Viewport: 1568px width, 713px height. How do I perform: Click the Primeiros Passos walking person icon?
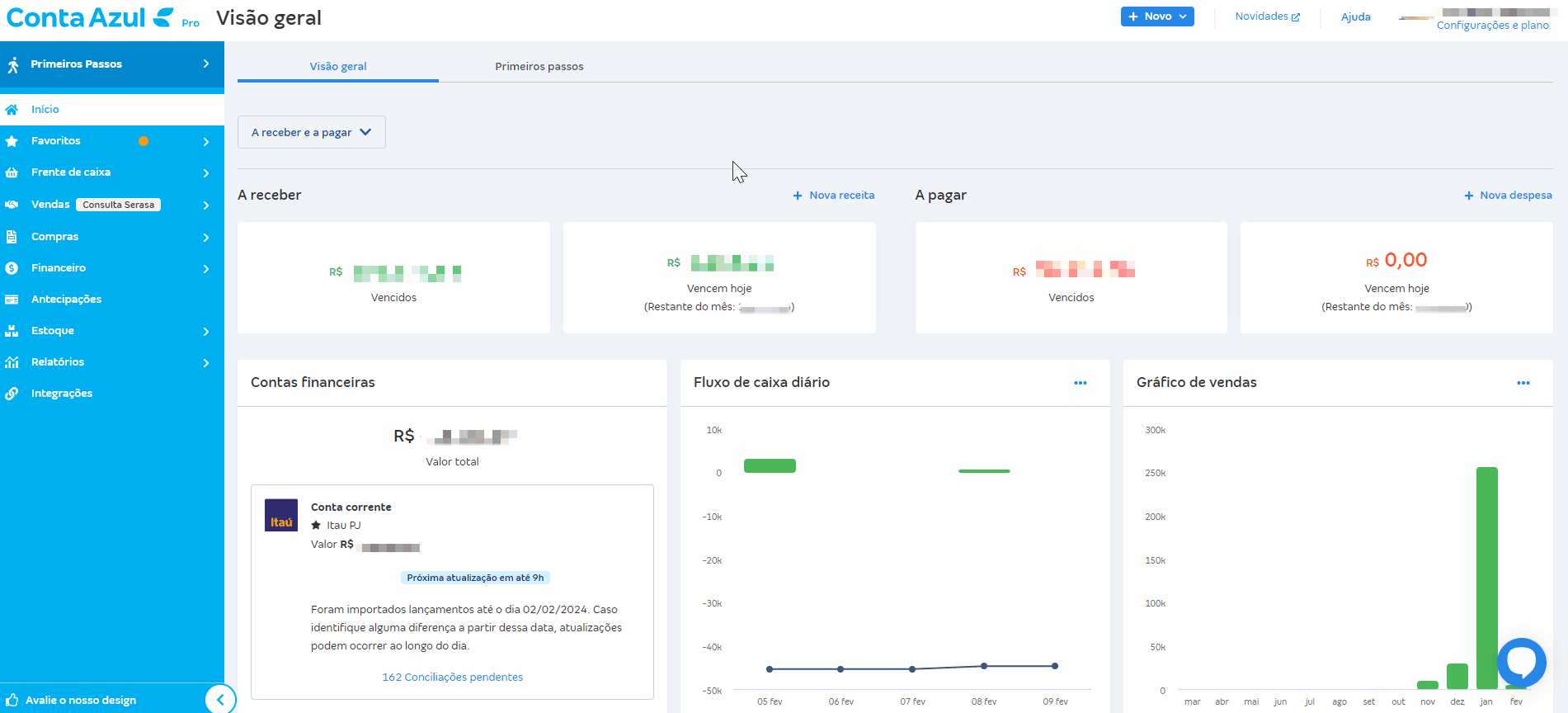coord(12,64)
